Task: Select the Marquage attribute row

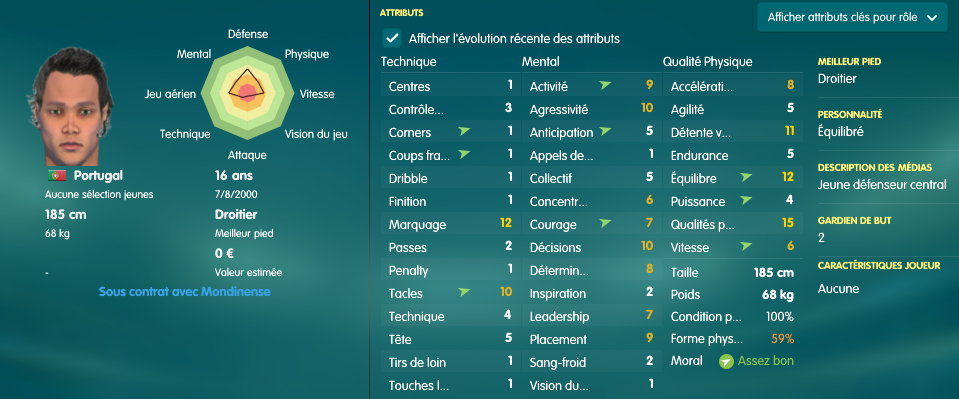Action: click(450, 224)
